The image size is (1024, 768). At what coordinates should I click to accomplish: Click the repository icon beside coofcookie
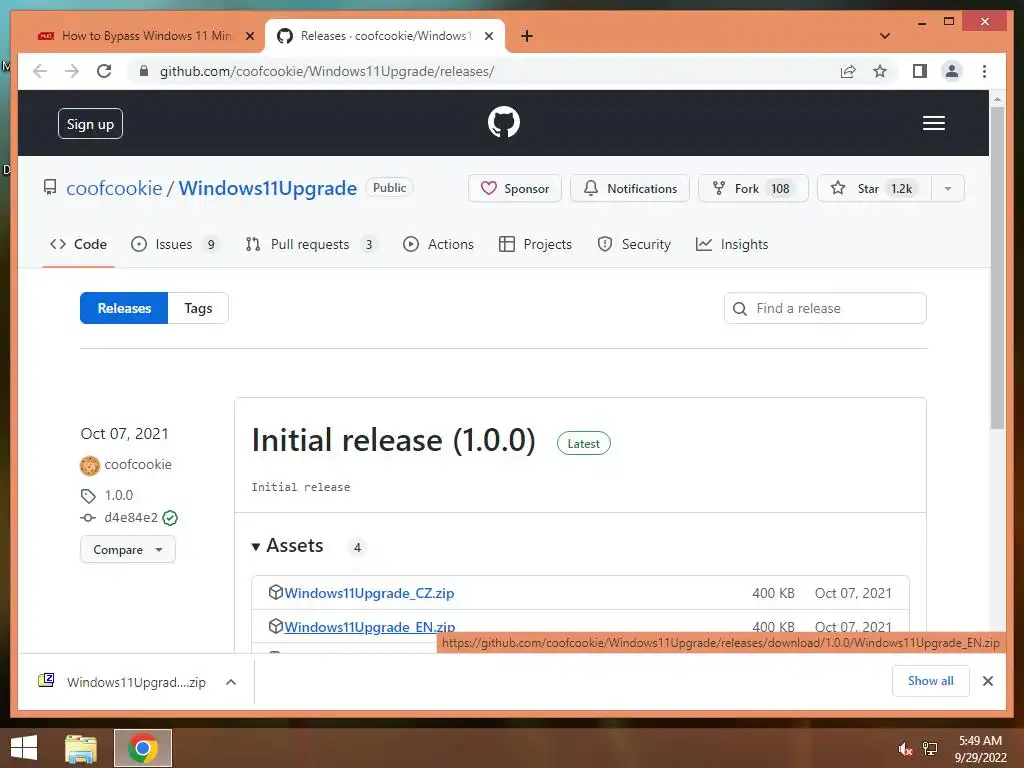pos(50,188)
